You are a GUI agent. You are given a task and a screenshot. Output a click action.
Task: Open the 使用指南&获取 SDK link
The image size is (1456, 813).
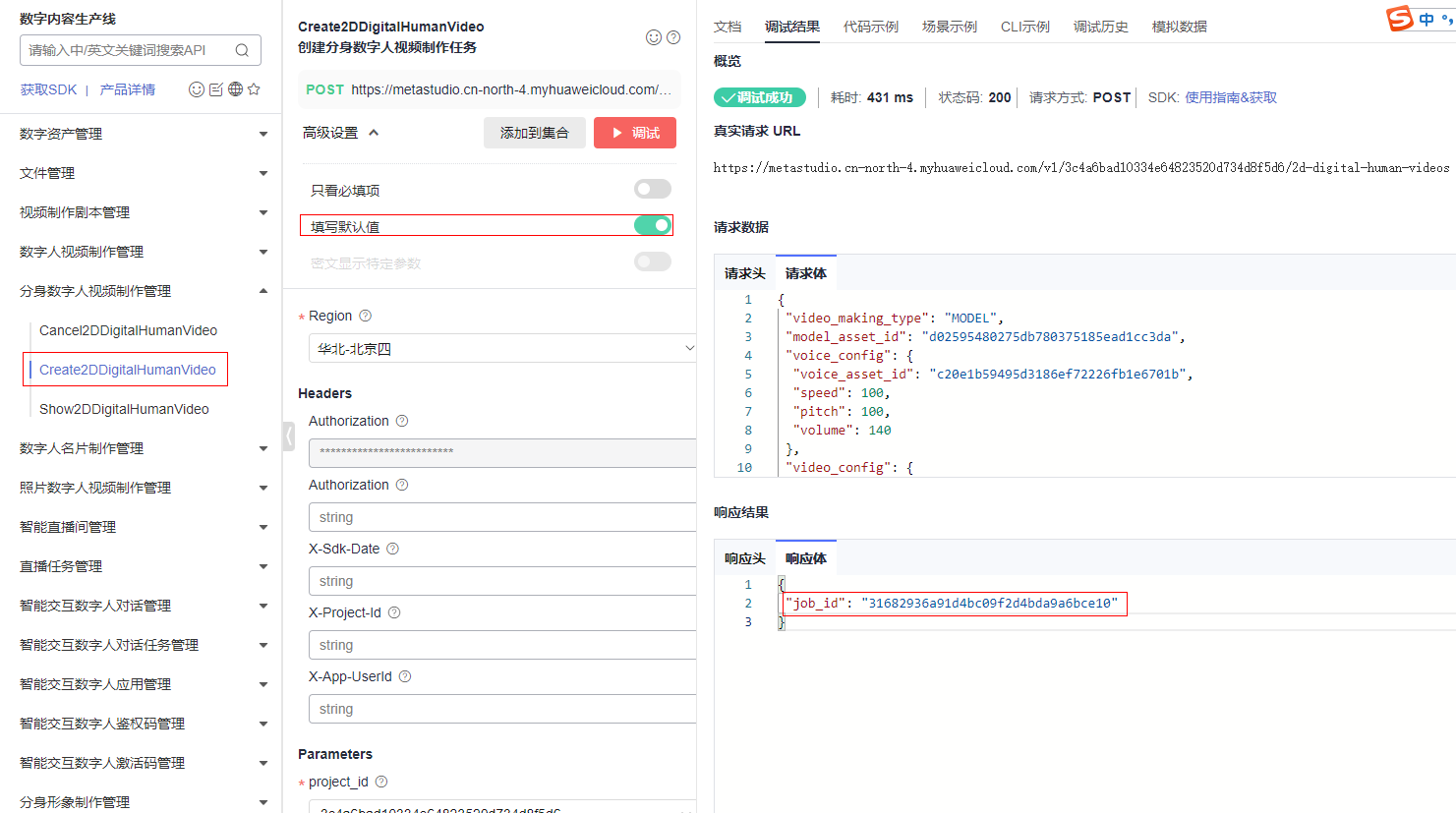pos(1231,97)
